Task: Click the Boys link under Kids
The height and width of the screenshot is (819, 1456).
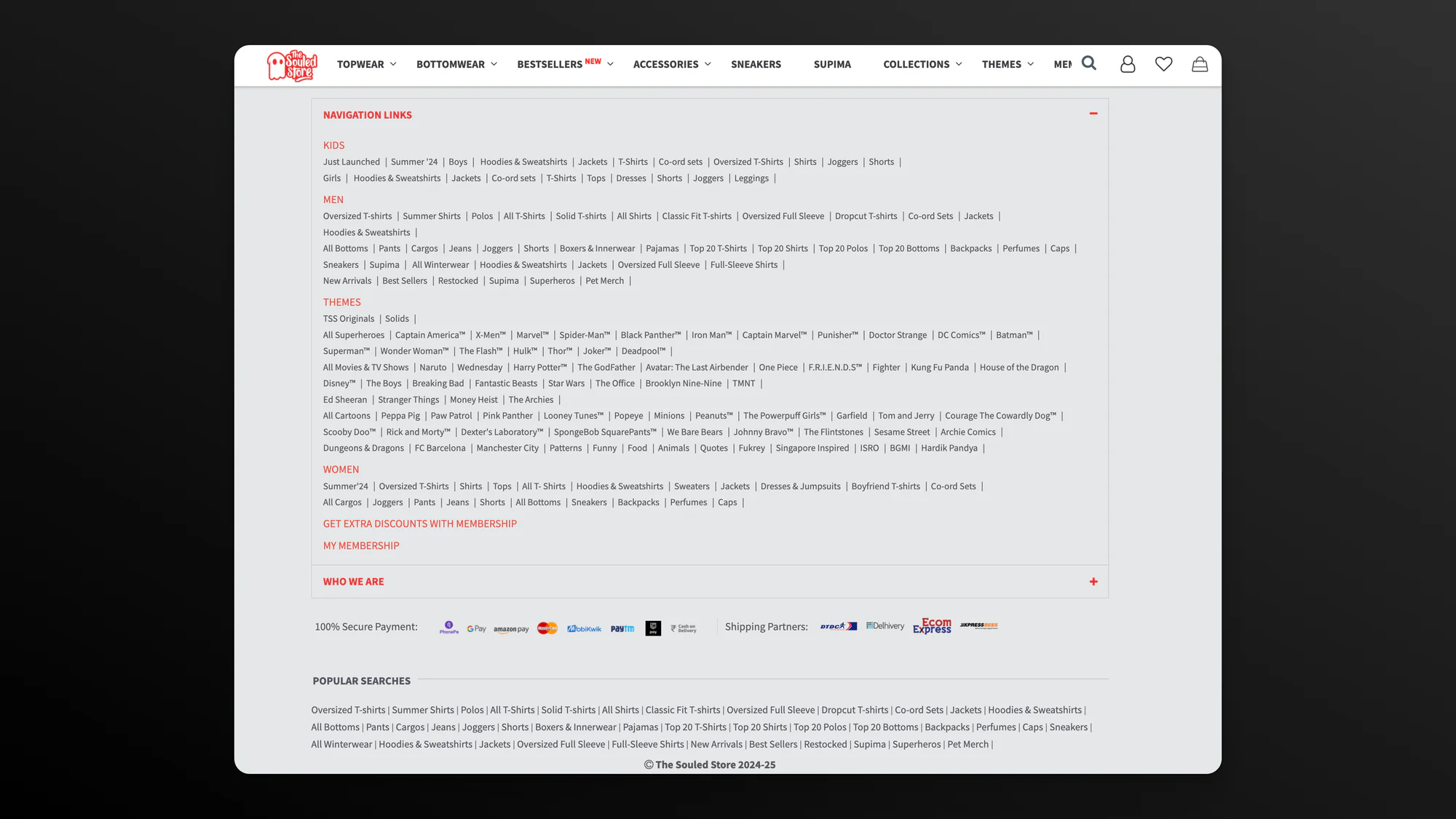Action: pos(458,162)
